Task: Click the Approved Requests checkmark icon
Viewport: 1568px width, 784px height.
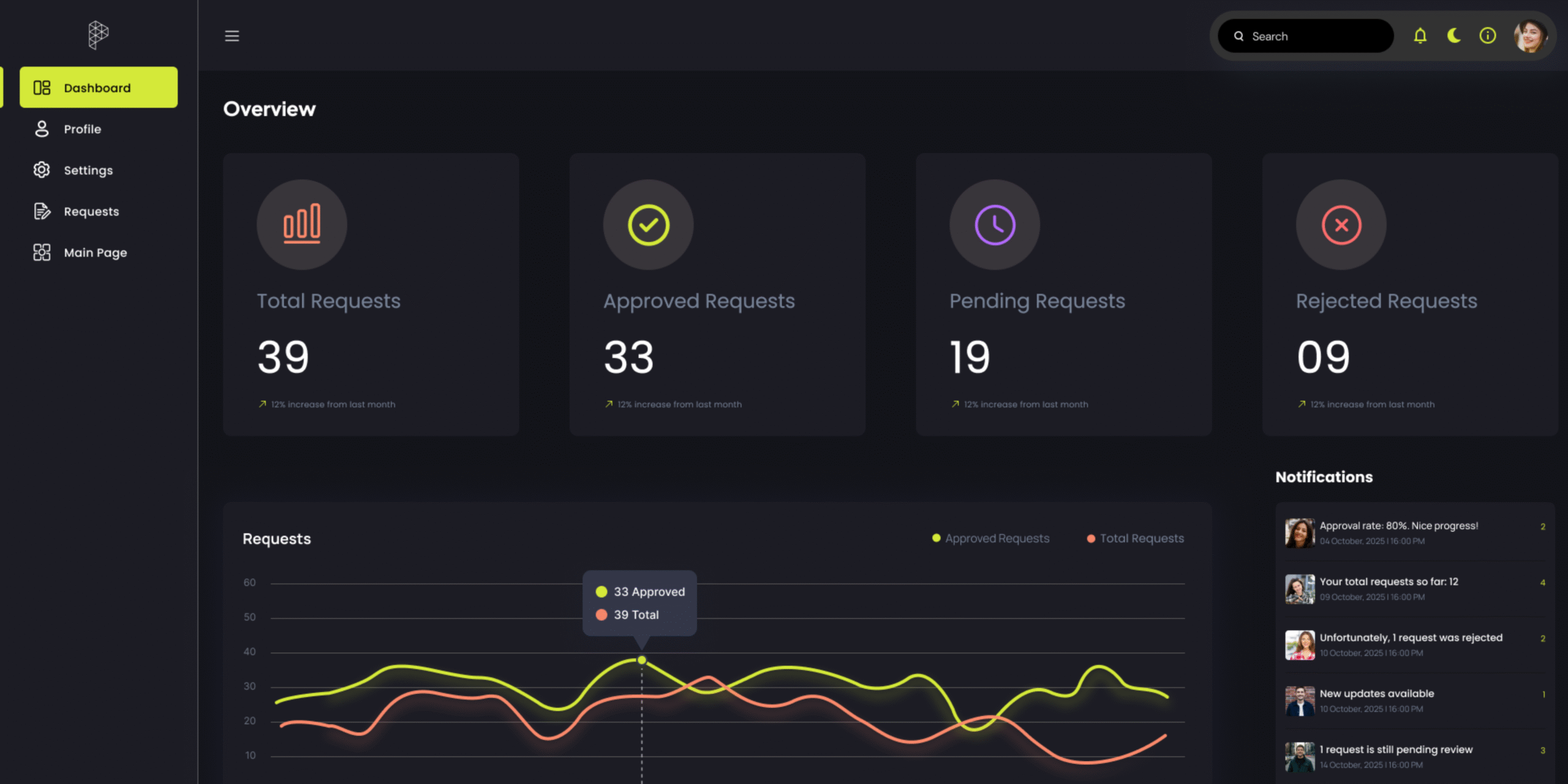Action: coord(648,224)
